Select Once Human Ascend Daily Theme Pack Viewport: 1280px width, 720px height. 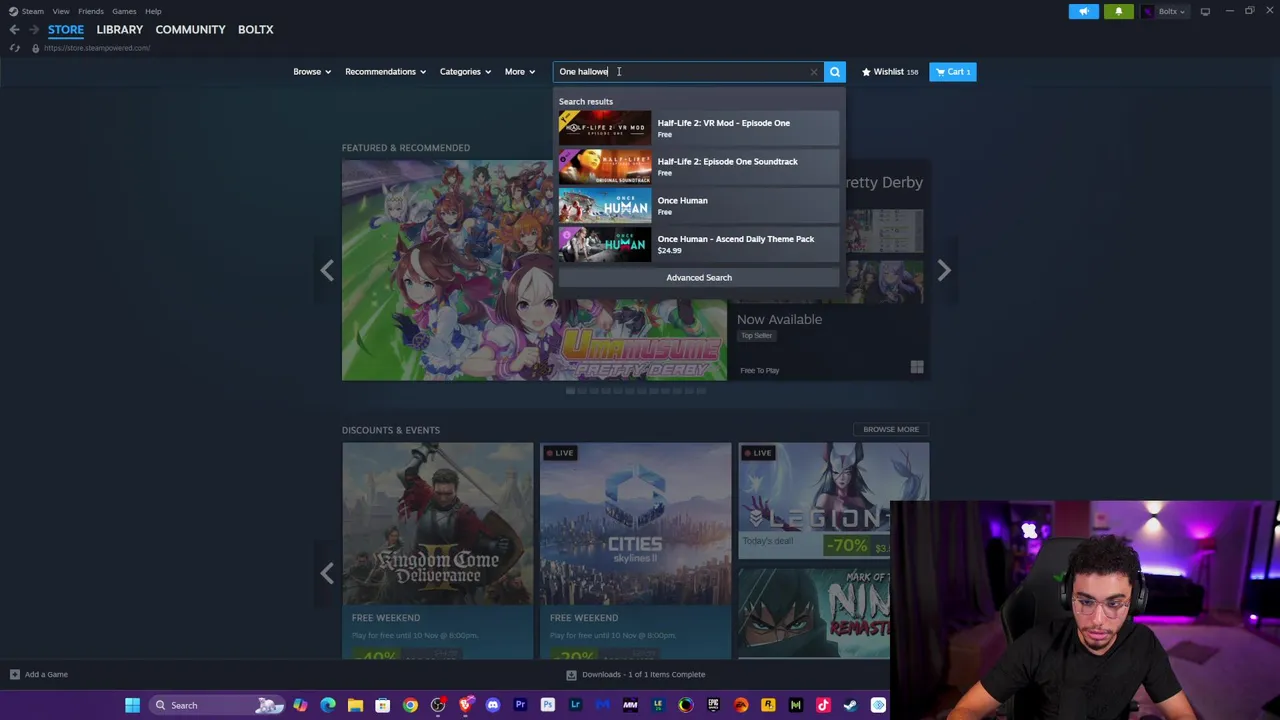[x=699, y=244]
